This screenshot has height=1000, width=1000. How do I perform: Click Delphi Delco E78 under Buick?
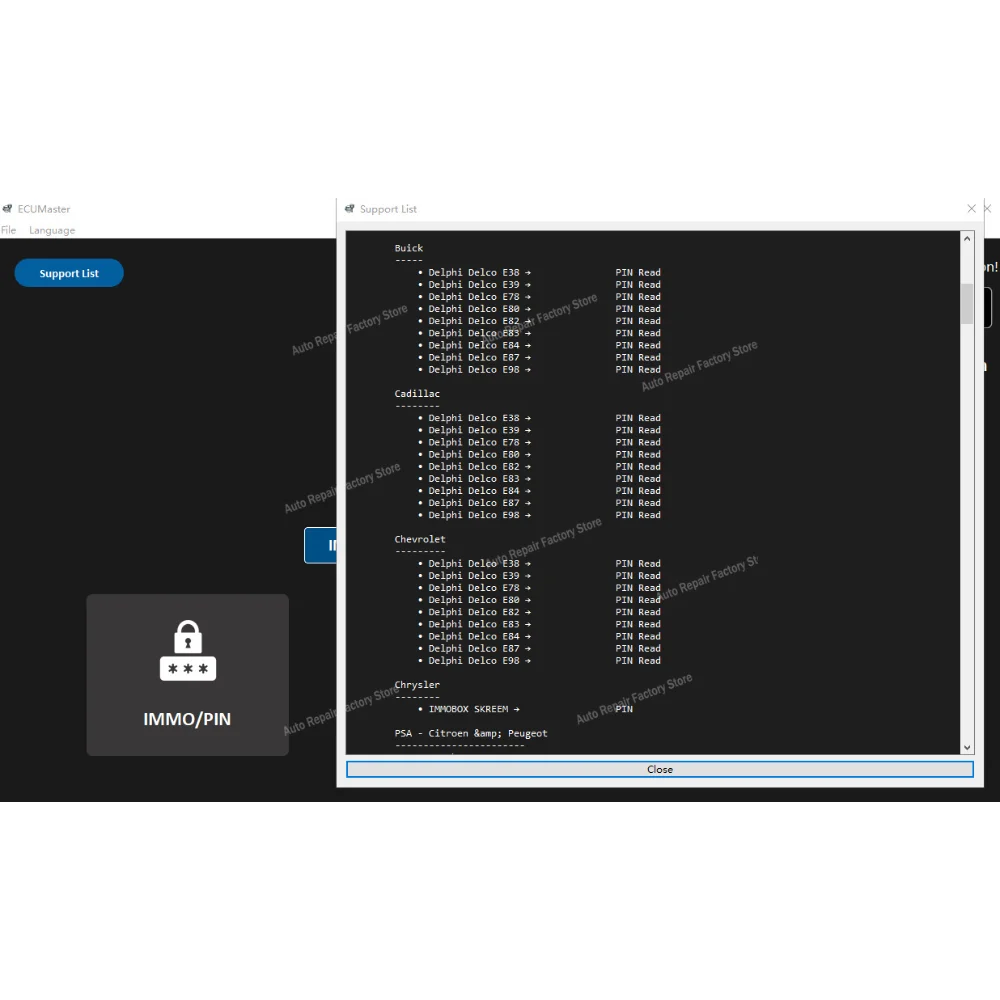click(x=474, y=297)
